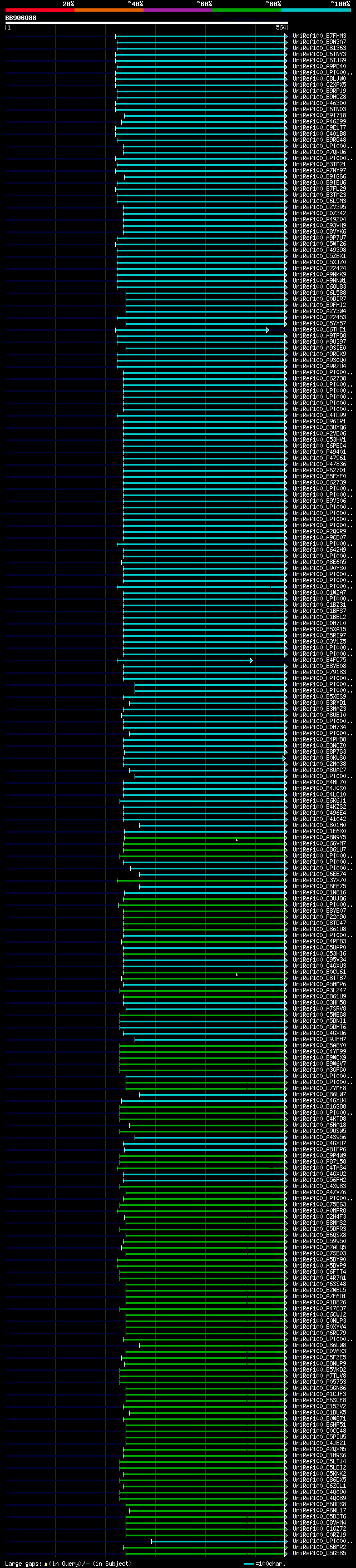Select hit label UniRef100_B4JQS0
The image size is (356, 1568).
tap(319, 789)
